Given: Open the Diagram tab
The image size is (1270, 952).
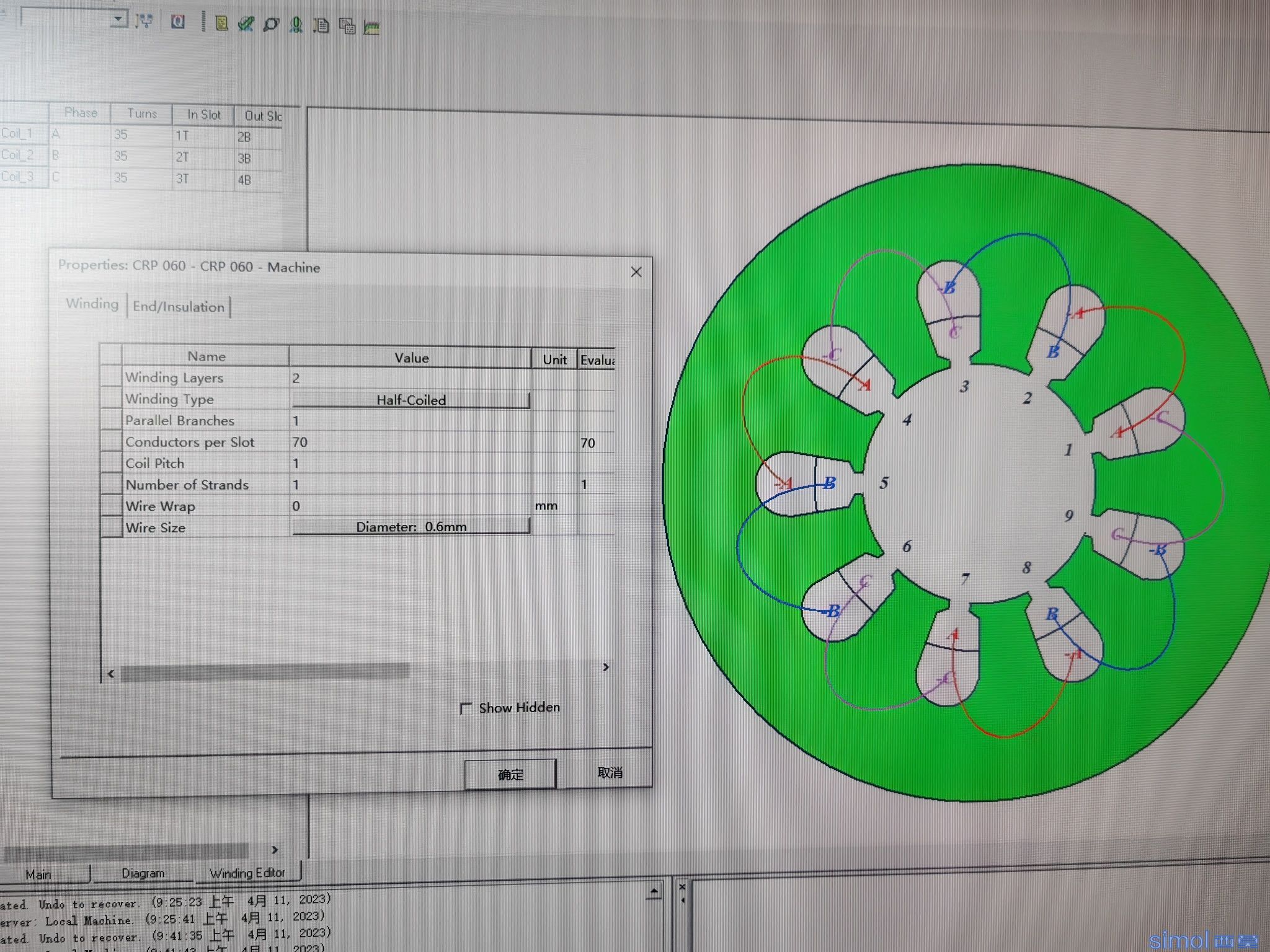Looking at the screenshot, I should pos(143,873).
